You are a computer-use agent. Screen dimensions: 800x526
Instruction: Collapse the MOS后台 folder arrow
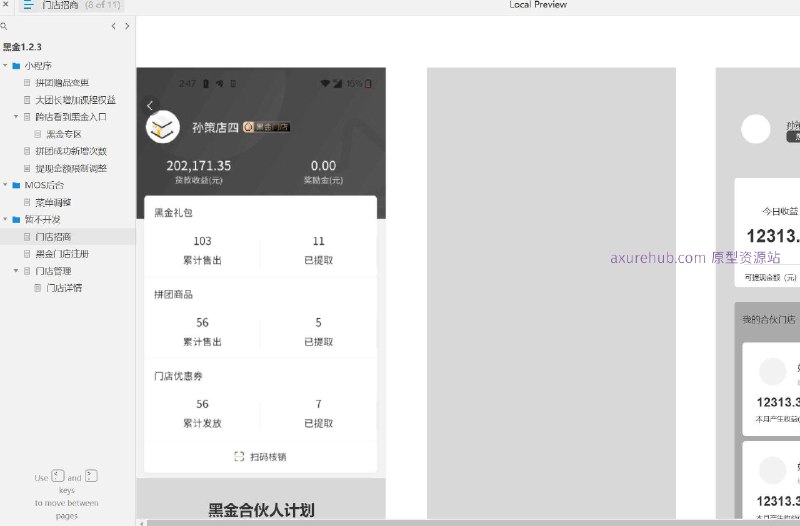pos(5,185)
